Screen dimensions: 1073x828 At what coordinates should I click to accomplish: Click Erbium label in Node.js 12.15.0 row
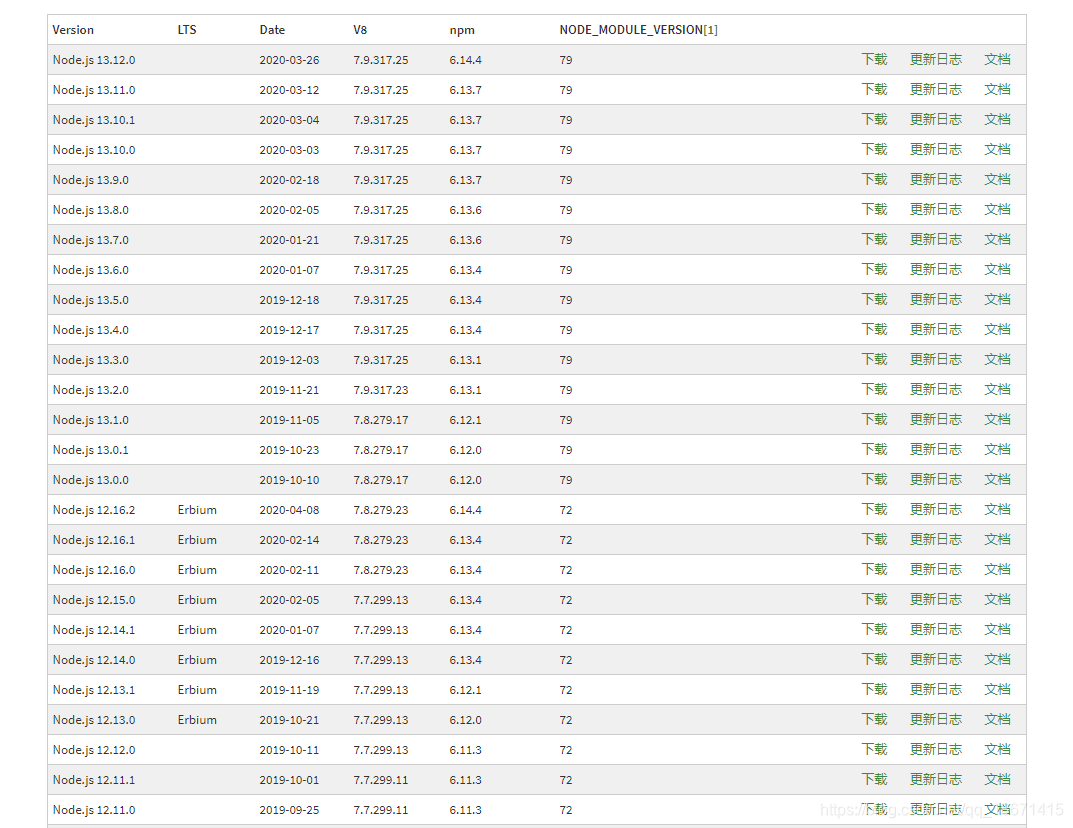(197, 600)
